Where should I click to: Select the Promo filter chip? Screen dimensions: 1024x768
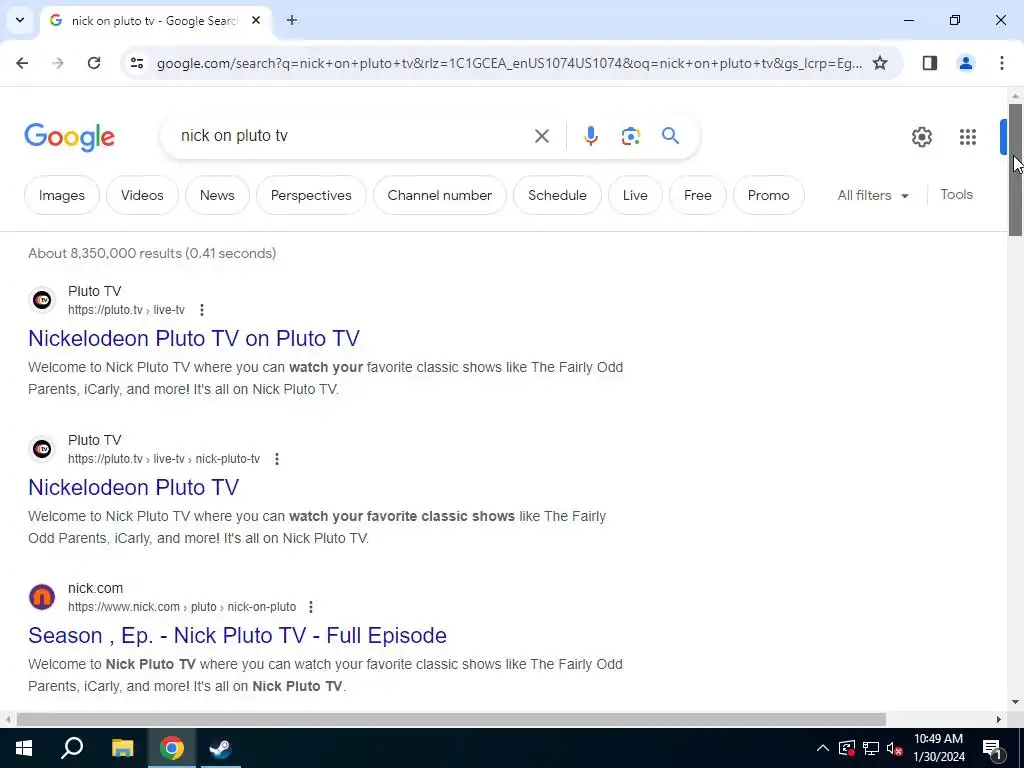click(769, 195)
